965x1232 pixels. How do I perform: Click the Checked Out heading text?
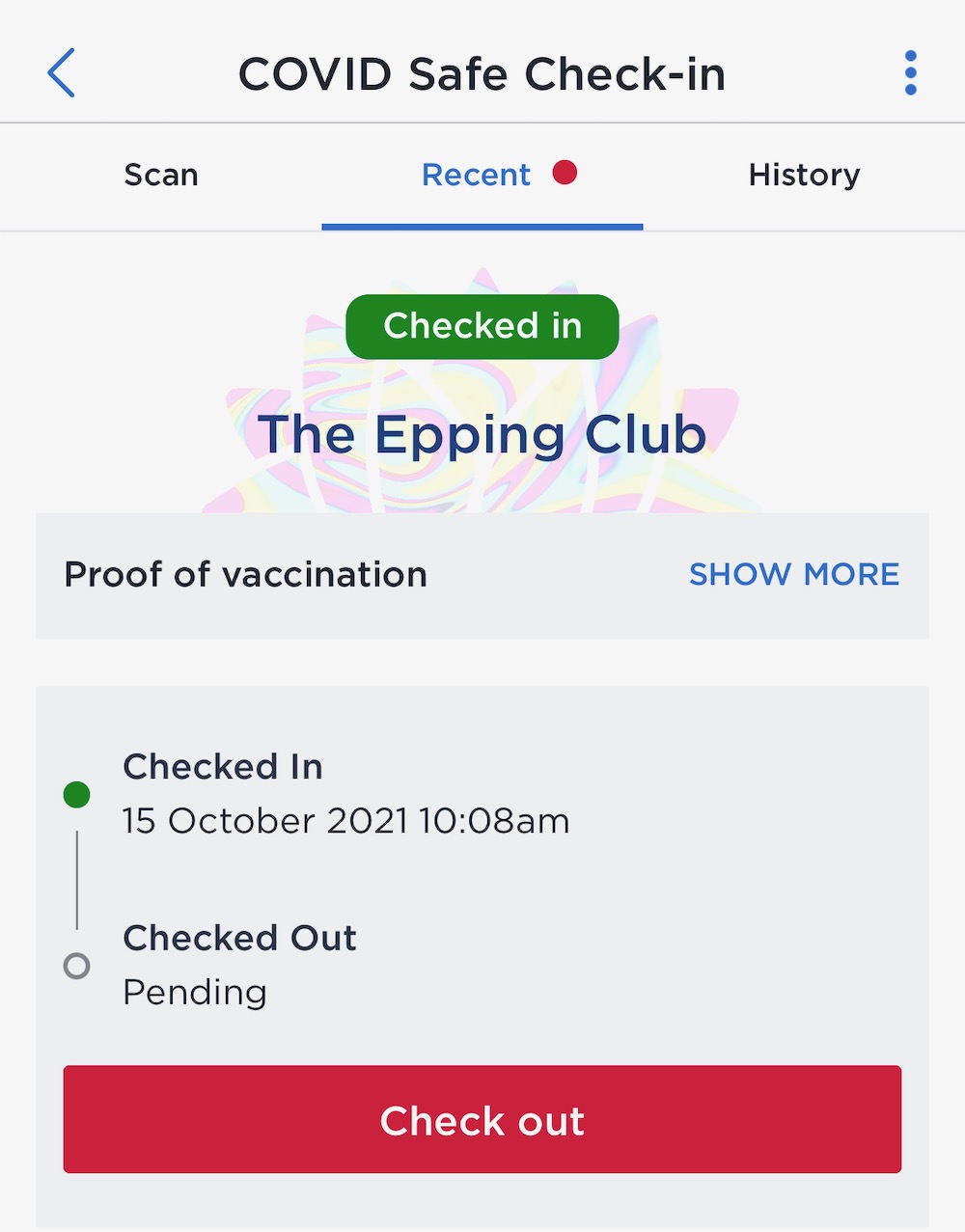[x=239, y=938]
